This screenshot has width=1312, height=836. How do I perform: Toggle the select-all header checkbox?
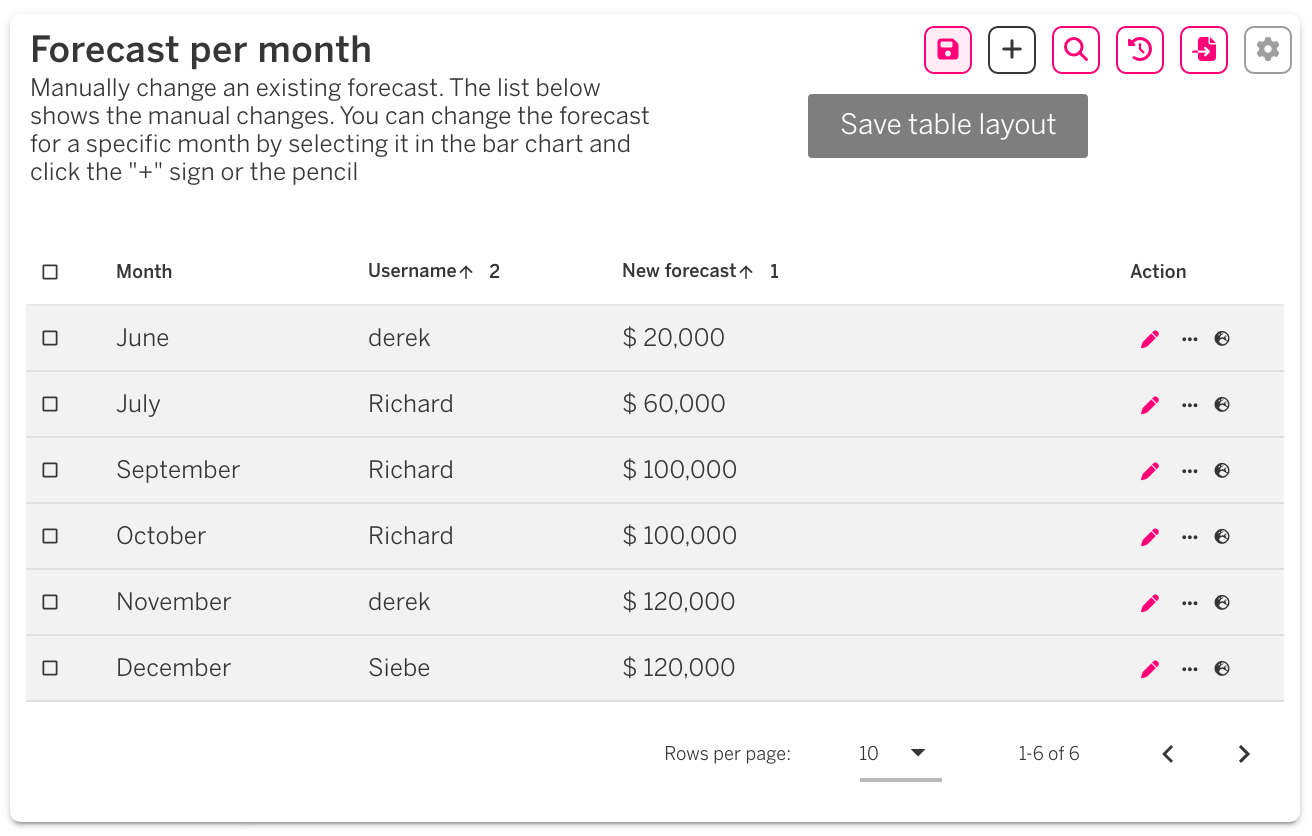(50, 272)
